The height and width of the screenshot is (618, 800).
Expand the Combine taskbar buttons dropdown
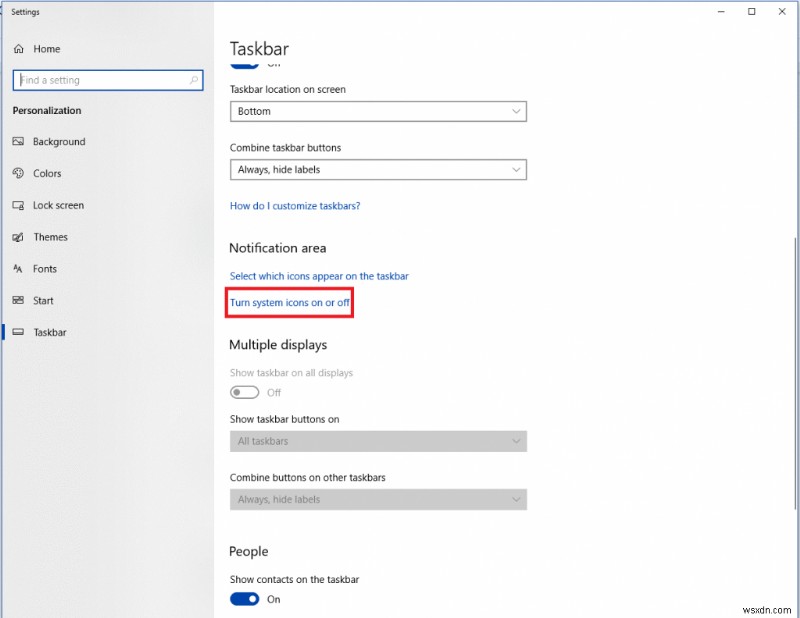coord(378,169)
